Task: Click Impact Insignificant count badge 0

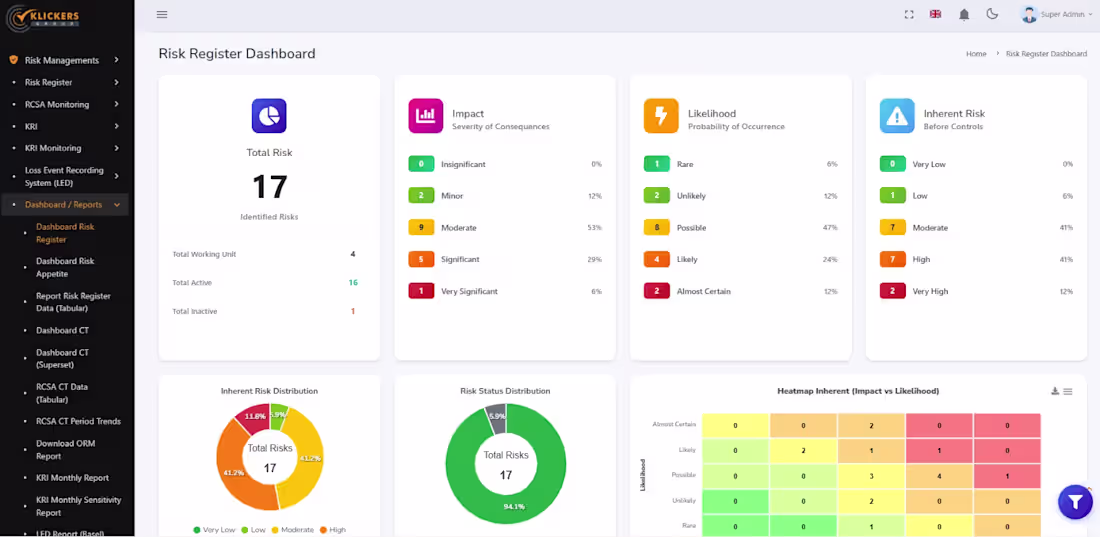Action: [x=421, y=164]
